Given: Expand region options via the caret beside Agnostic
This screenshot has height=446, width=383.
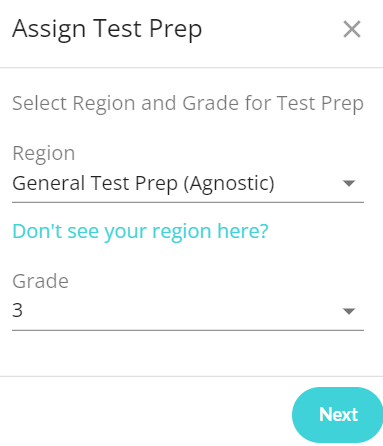Looking at the screenshot, I should [349, 183].
